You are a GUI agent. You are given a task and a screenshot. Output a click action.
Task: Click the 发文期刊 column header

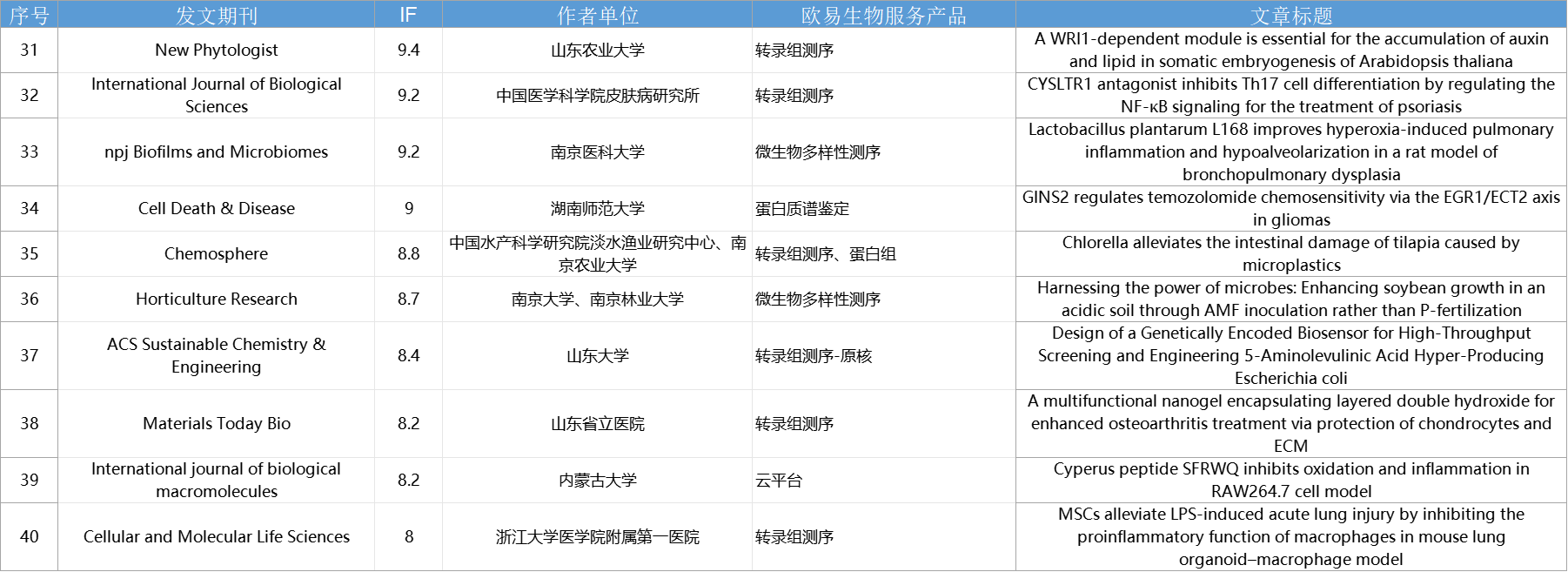217,15
